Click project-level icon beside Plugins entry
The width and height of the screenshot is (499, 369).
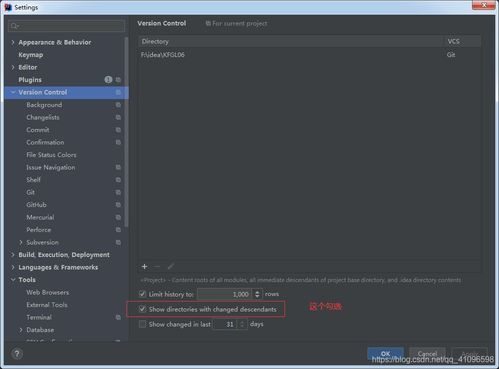(x=118, y=80)
